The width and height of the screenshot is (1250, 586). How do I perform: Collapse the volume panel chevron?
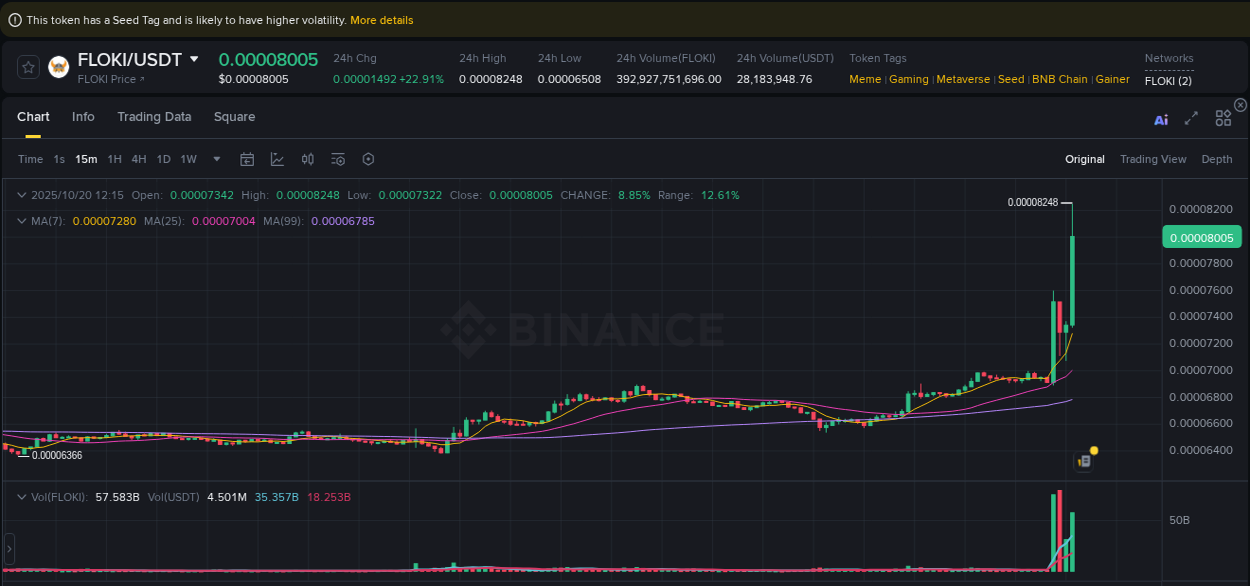click(x=22, y=496)
